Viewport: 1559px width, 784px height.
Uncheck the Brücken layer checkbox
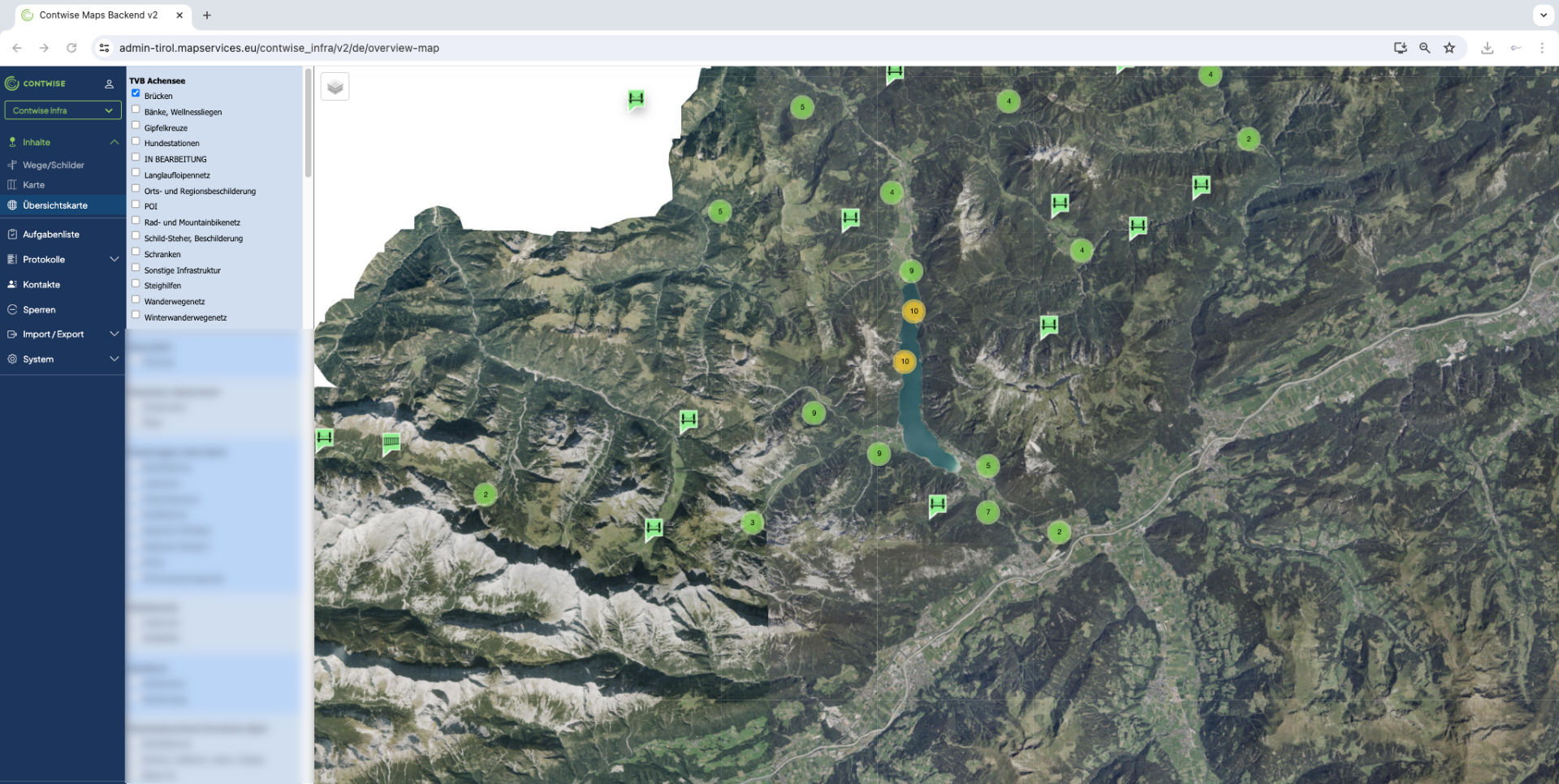(x=136, y=93)
